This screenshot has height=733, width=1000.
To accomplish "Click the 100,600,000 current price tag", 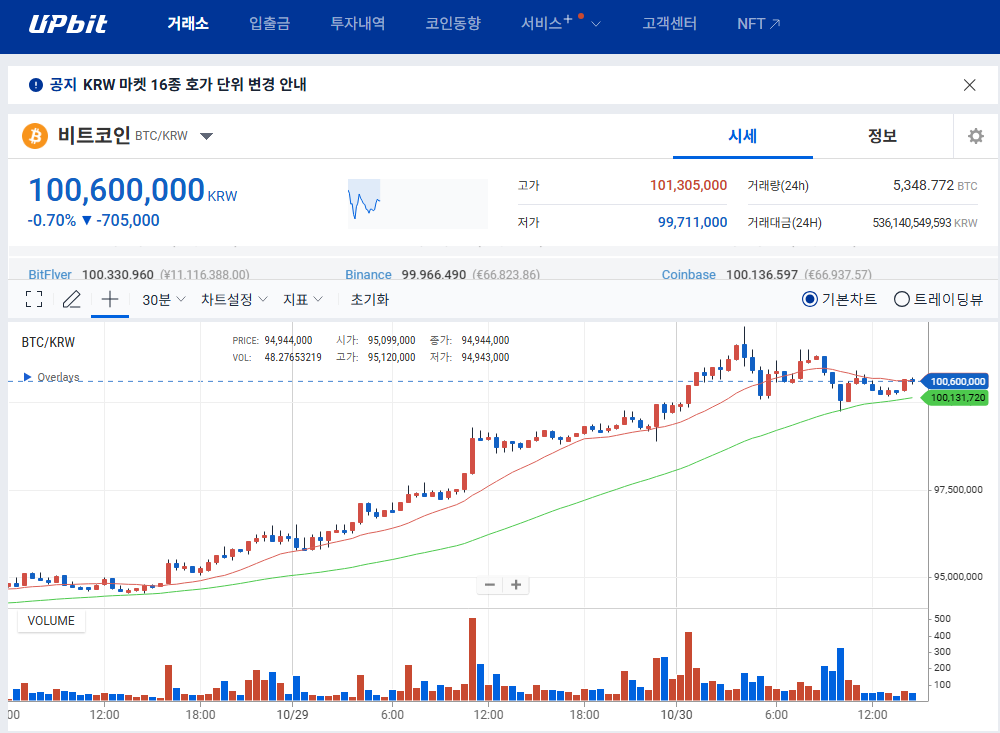I will click(x=956, y=381).
